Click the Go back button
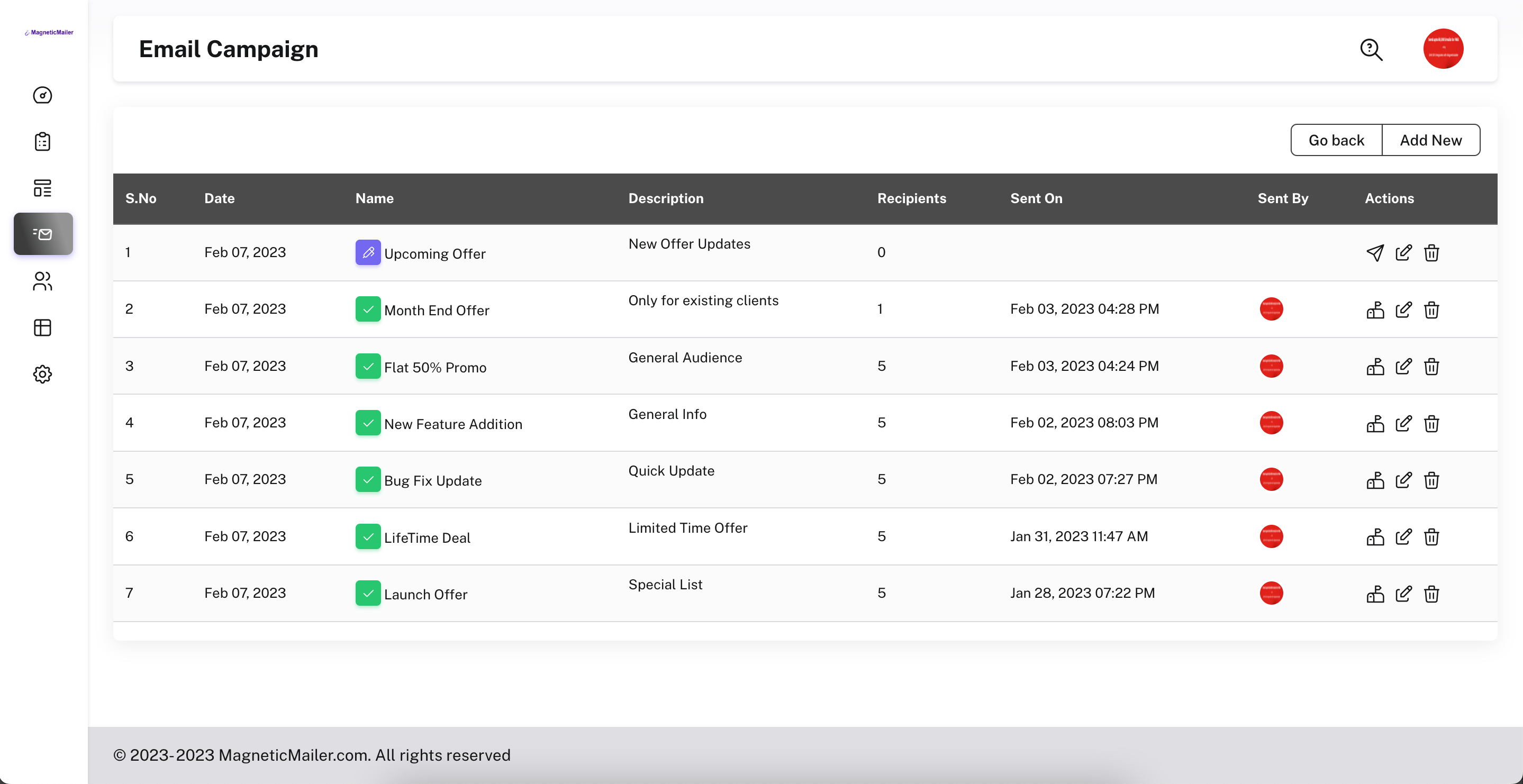The width and height of the screenshot is (1523, 784). 1336,140
